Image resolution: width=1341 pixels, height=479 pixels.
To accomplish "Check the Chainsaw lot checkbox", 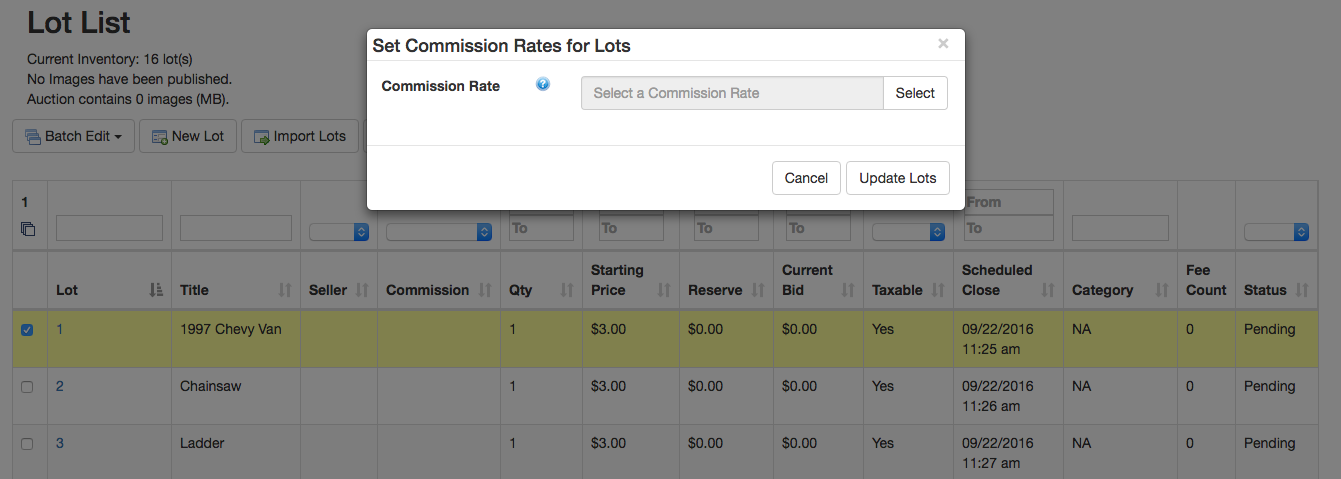I will pyautogui.click(x=27, y=387).
